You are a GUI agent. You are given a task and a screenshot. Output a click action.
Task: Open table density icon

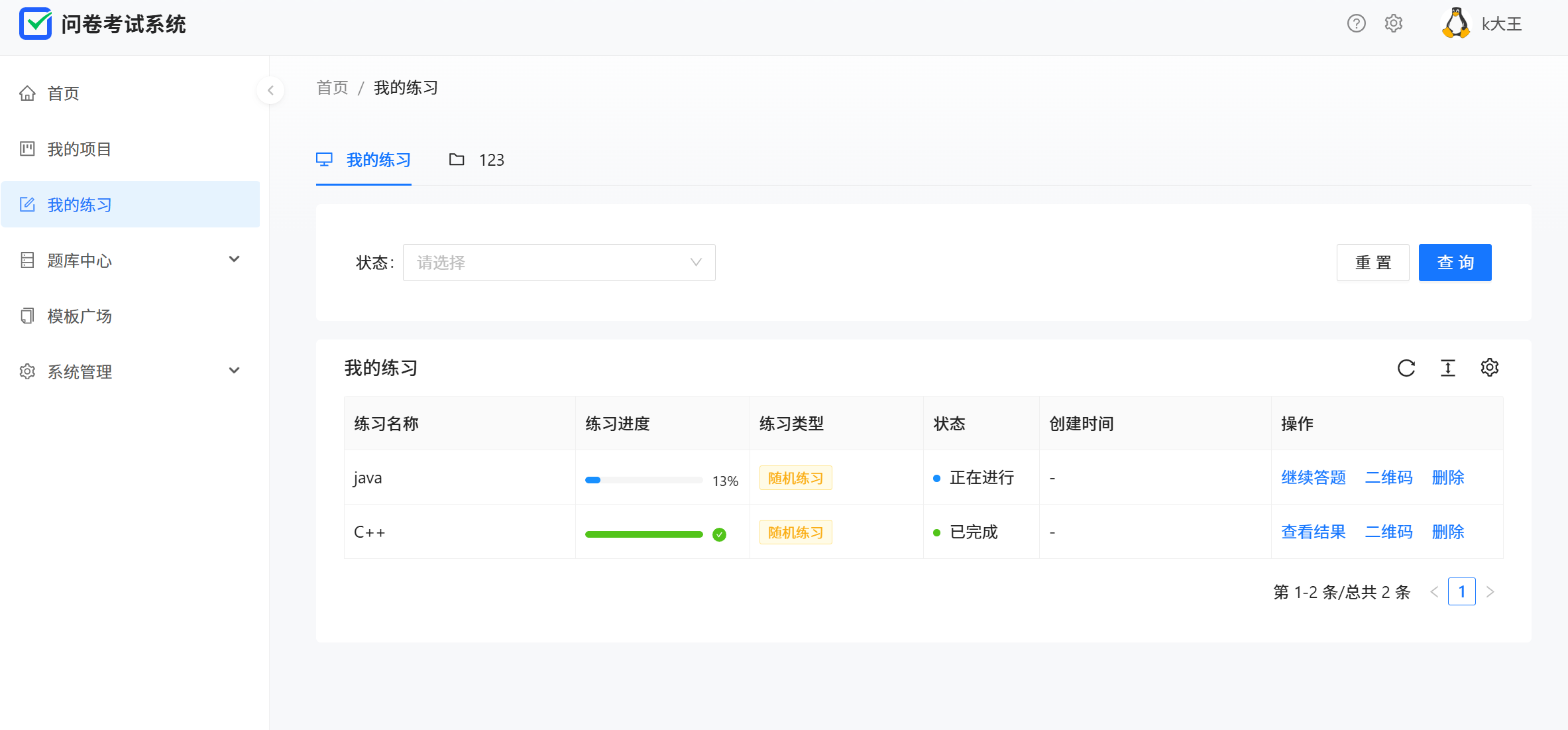pos(1448,368)
